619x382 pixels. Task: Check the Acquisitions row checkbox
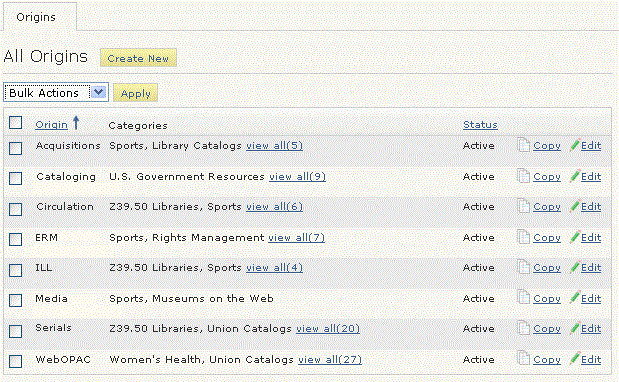[x=16, y=148]
